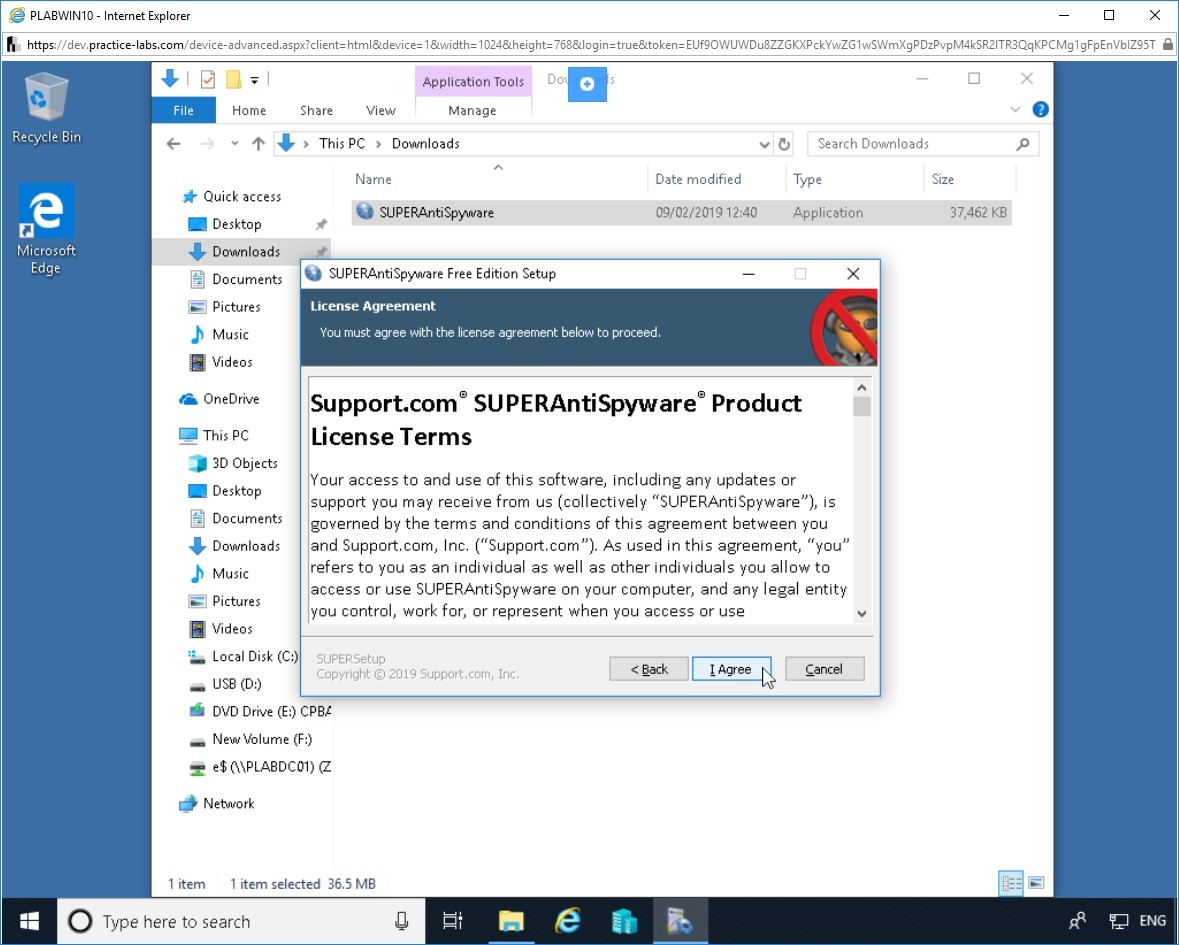Click the up one level arrow
The width and height of the screenshot is (1179, 945).
258,144
